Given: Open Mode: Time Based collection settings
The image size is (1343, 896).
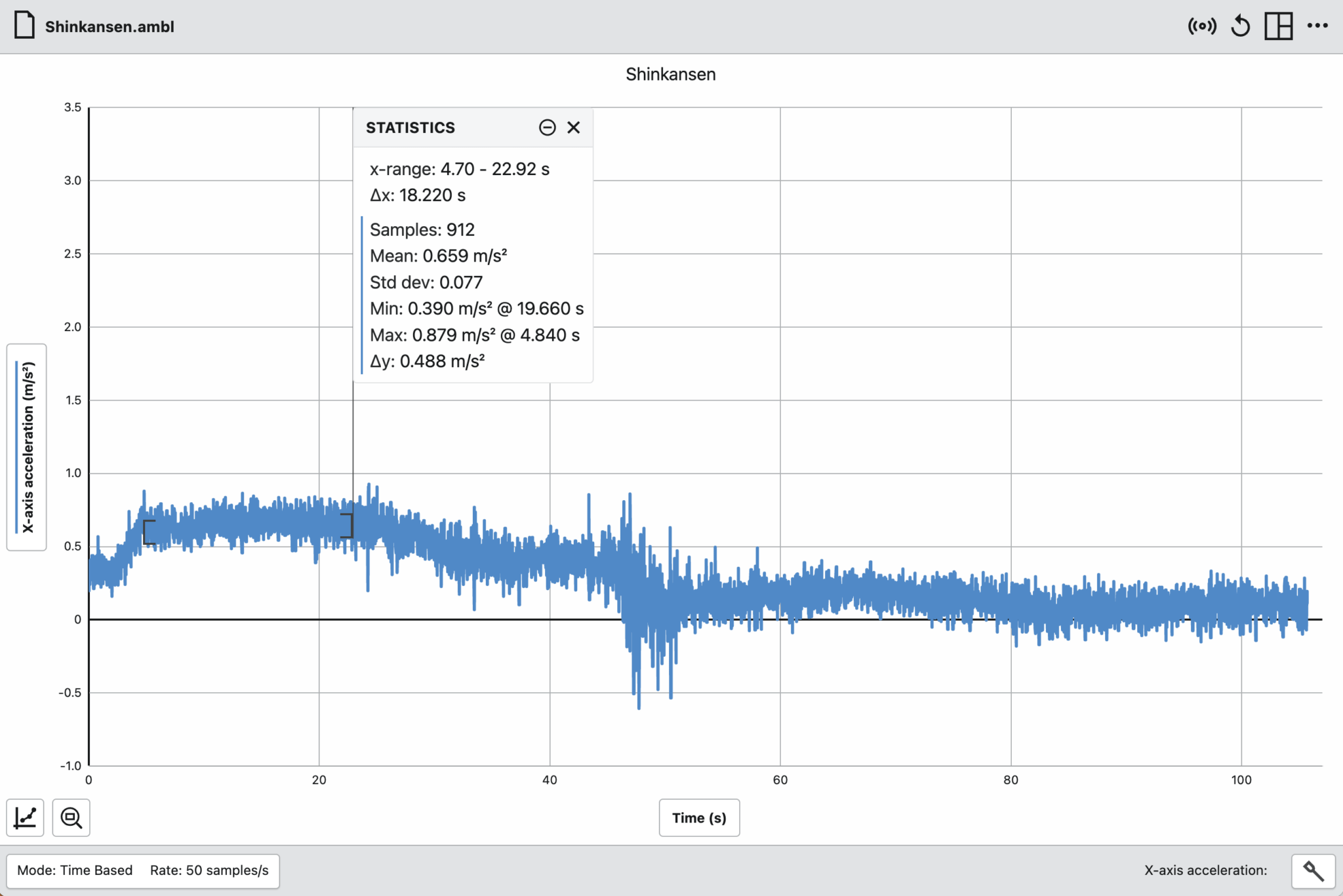Looking at the screenshot, I should [x=75, y=870].
